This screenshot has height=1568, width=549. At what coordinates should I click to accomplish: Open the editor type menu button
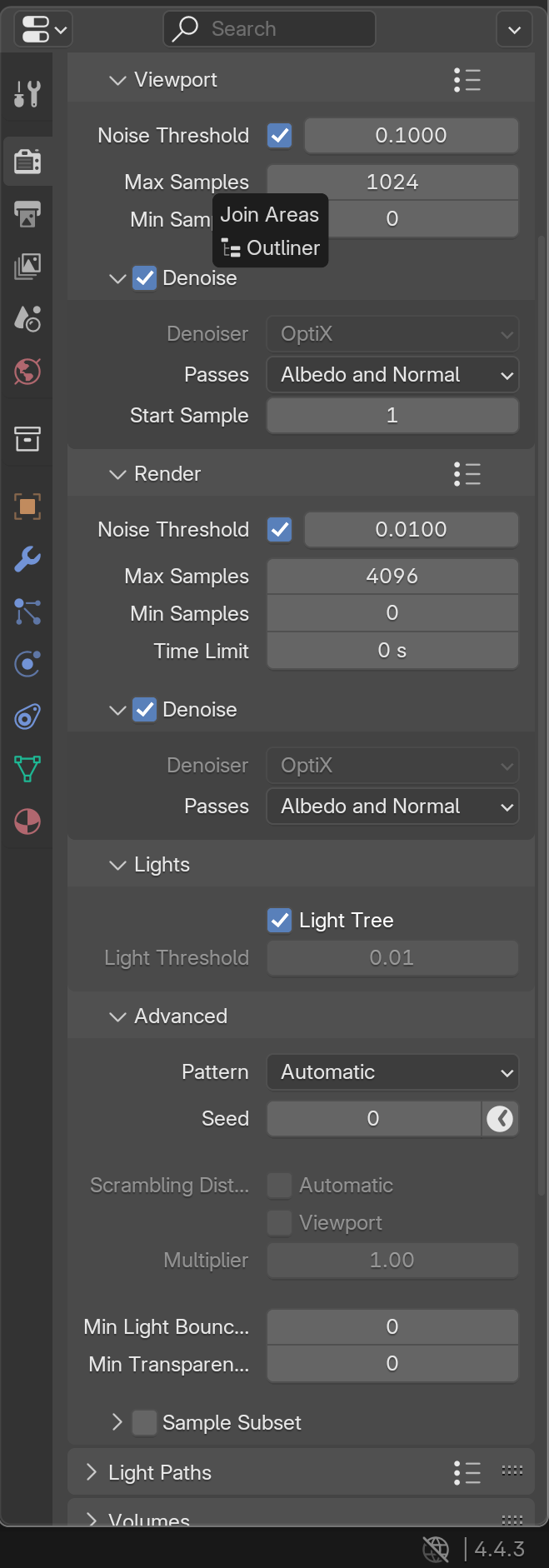click(43, 30)
